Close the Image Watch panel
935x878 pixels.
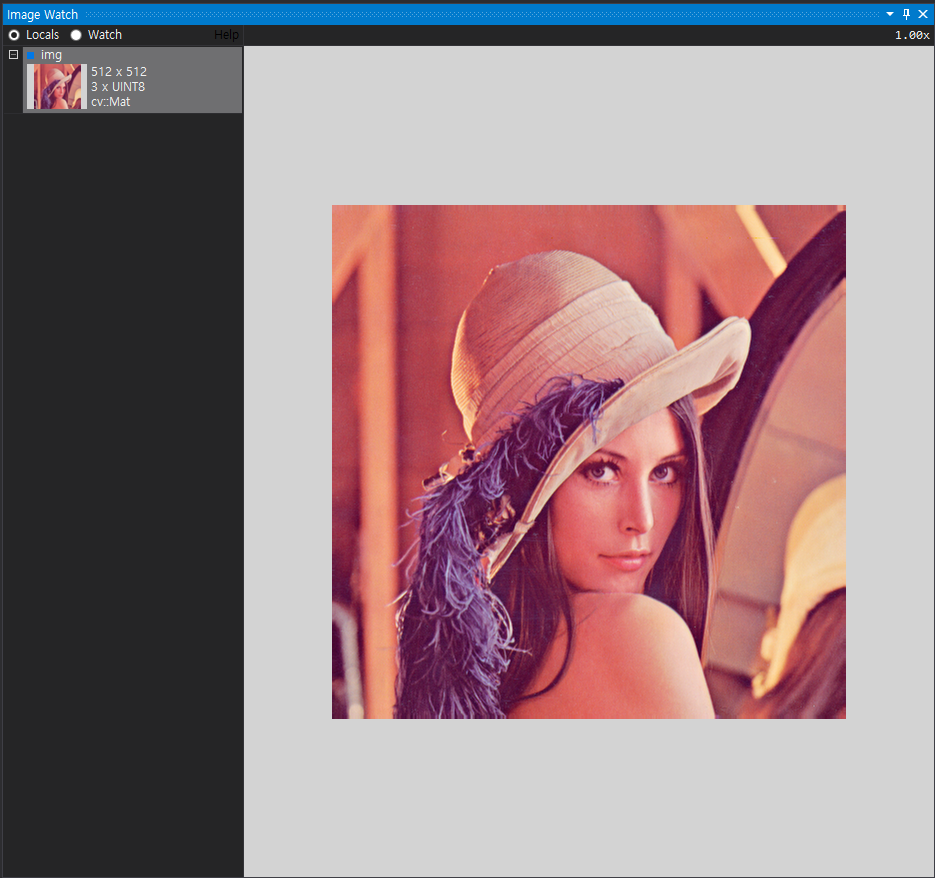[923, 14]
